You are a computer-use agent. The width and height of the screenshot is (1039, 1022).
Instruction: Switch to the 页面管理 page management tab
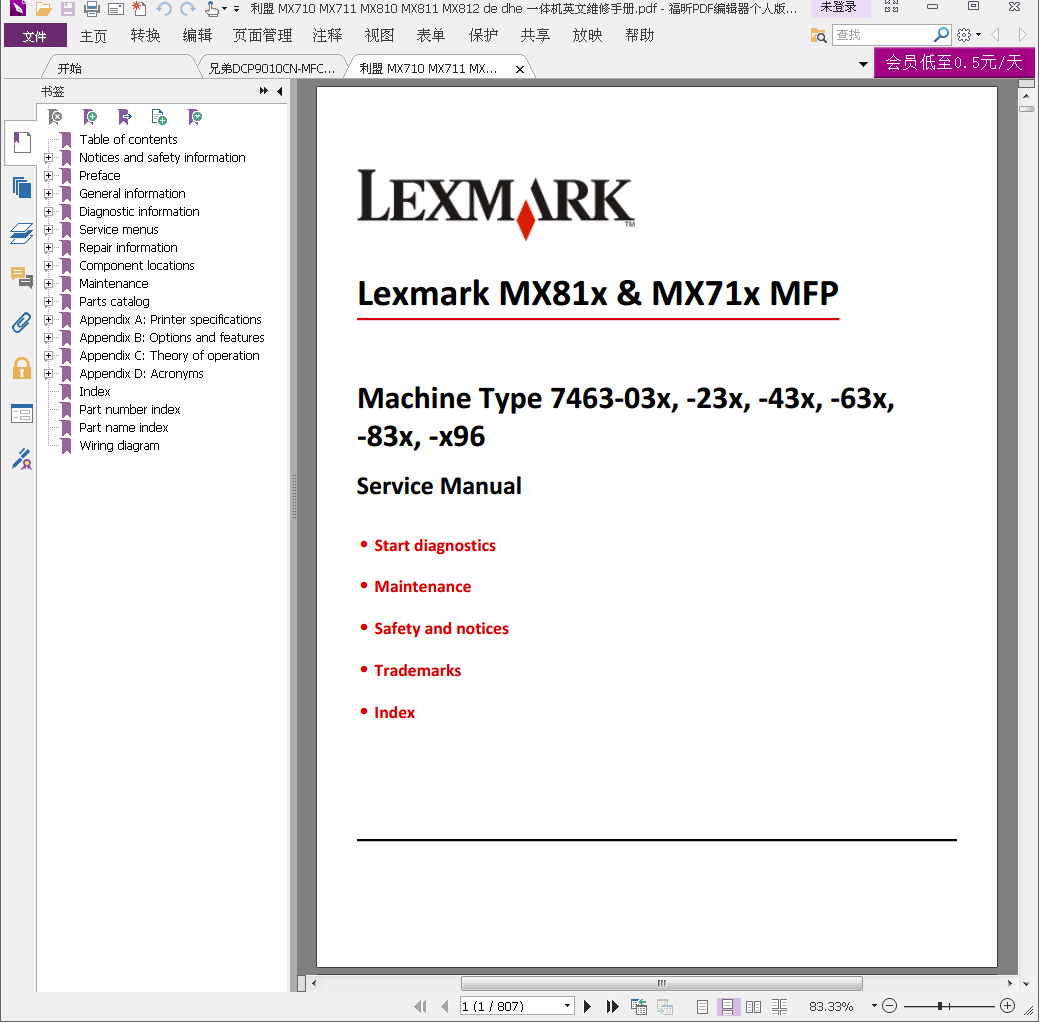pos(262,35)
